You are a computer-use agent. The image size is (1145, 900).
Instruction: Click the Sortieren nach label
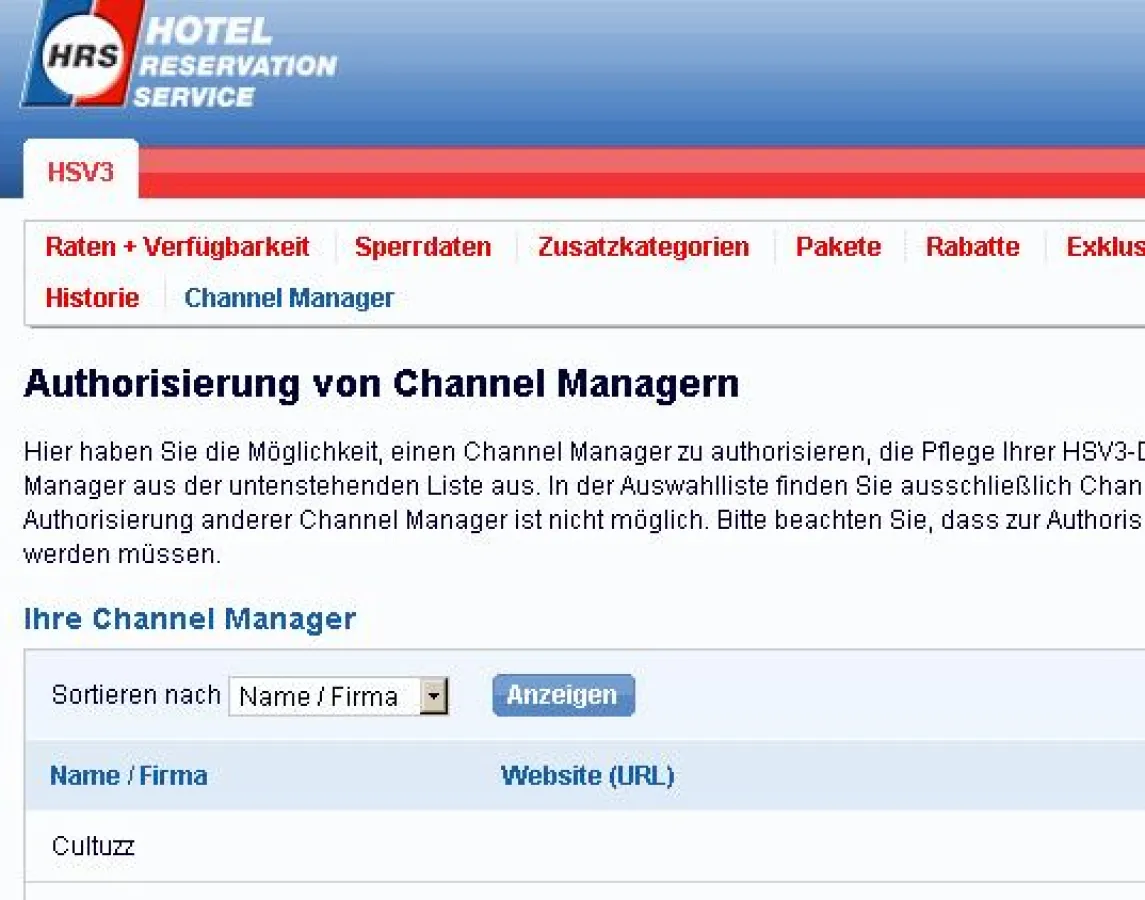pyautogui.click(x=136, y=695)
